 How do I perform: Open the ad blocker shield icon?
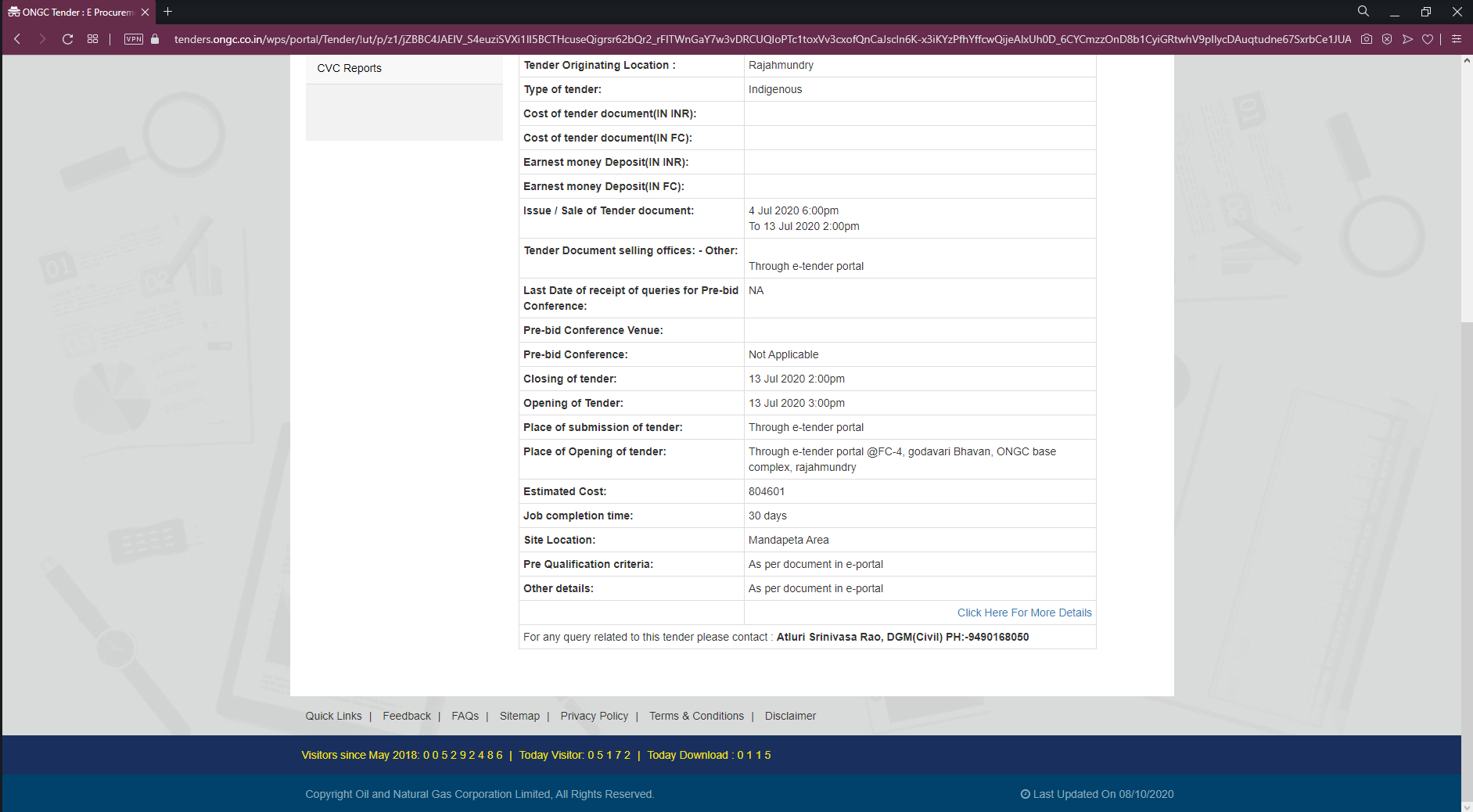click(1386, 39)
